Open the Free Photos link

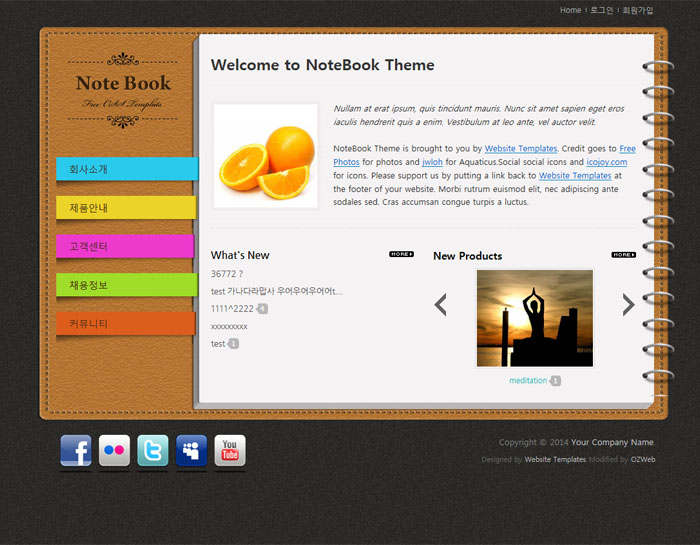coord(627,148)
